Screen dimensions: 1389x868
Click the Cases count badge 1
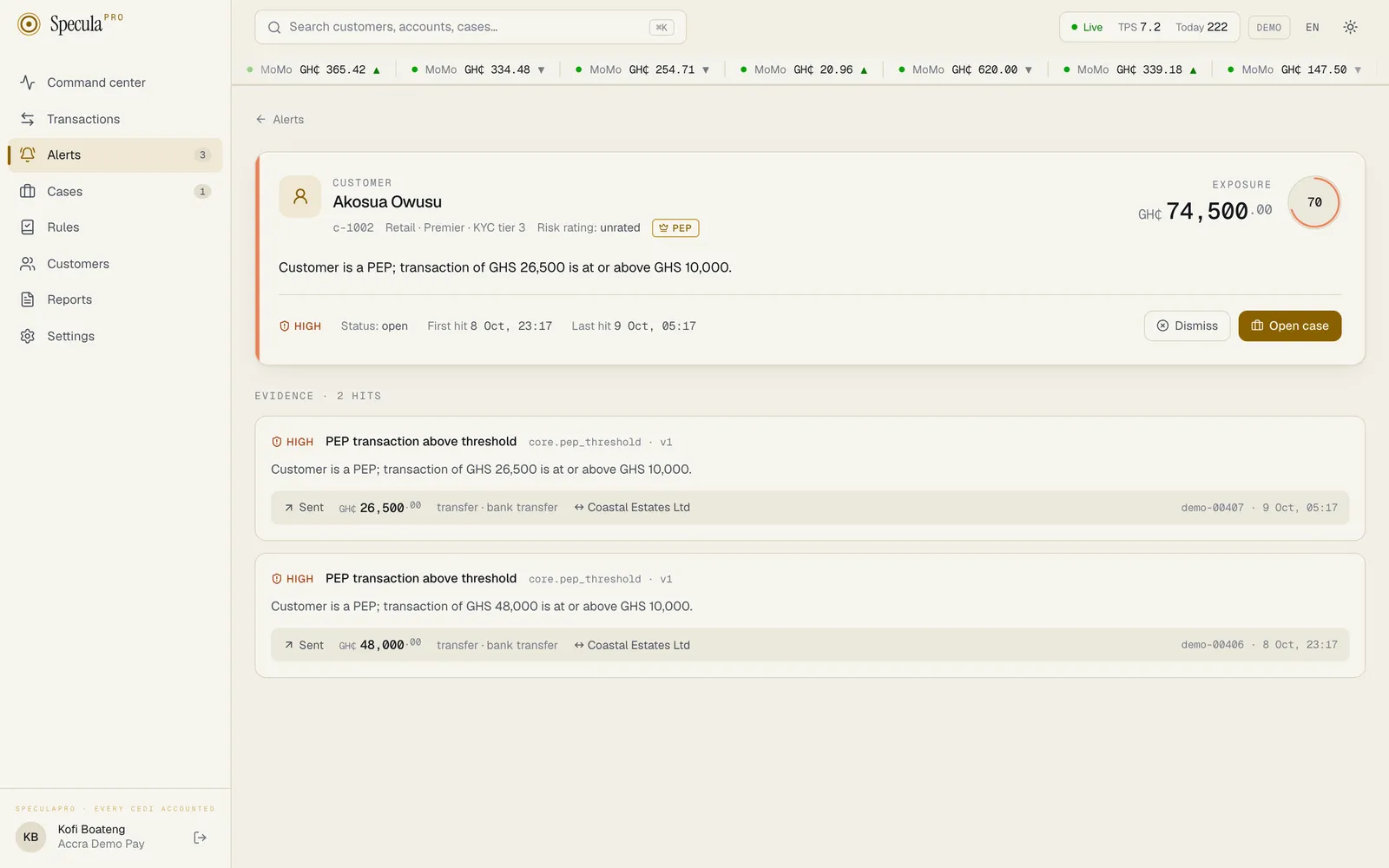click(x=202, y=192)
